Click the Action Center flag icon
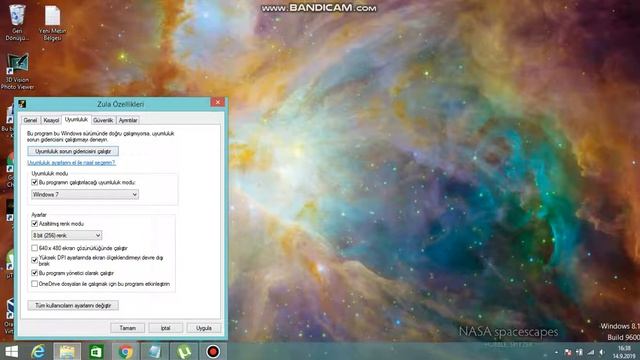Screen dimensions: 640x360 pos(568,352)
